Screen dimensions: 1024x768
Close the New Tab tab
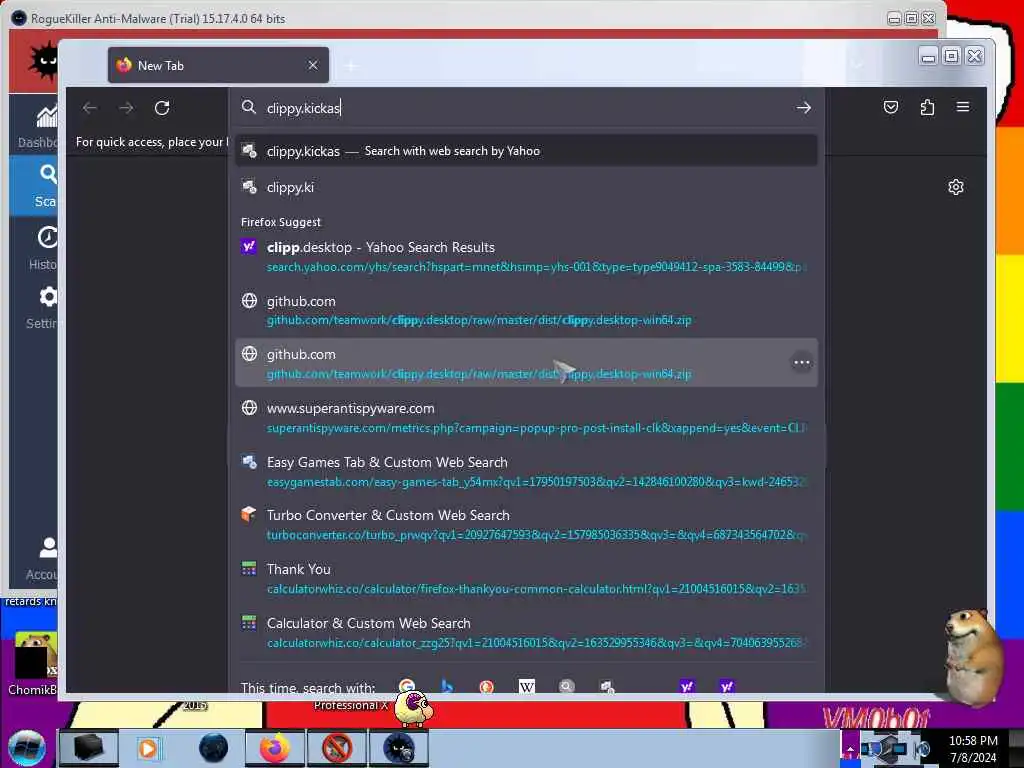313,65
